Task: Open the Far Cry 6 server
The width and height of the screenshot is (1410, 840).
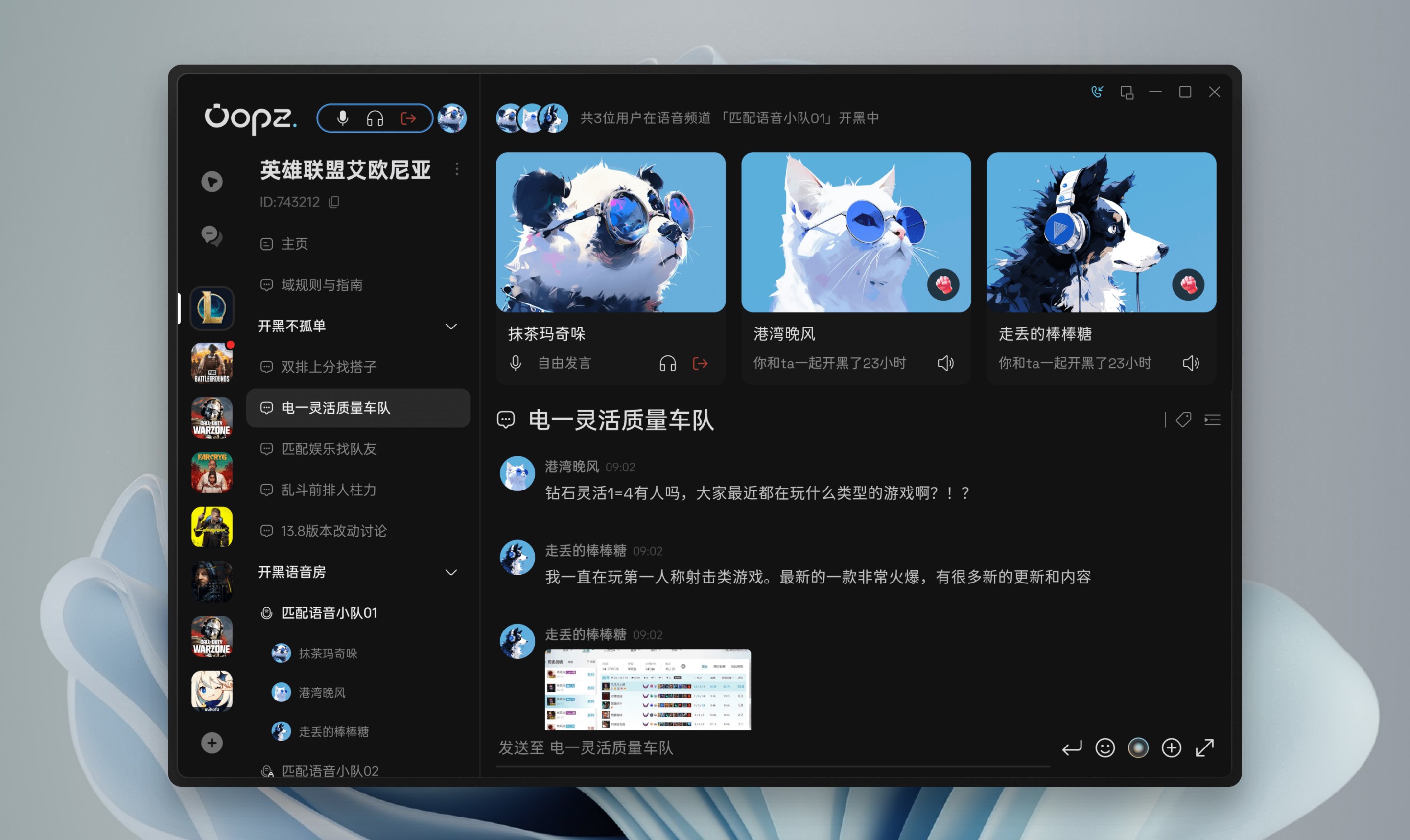Action: point(211,472)
